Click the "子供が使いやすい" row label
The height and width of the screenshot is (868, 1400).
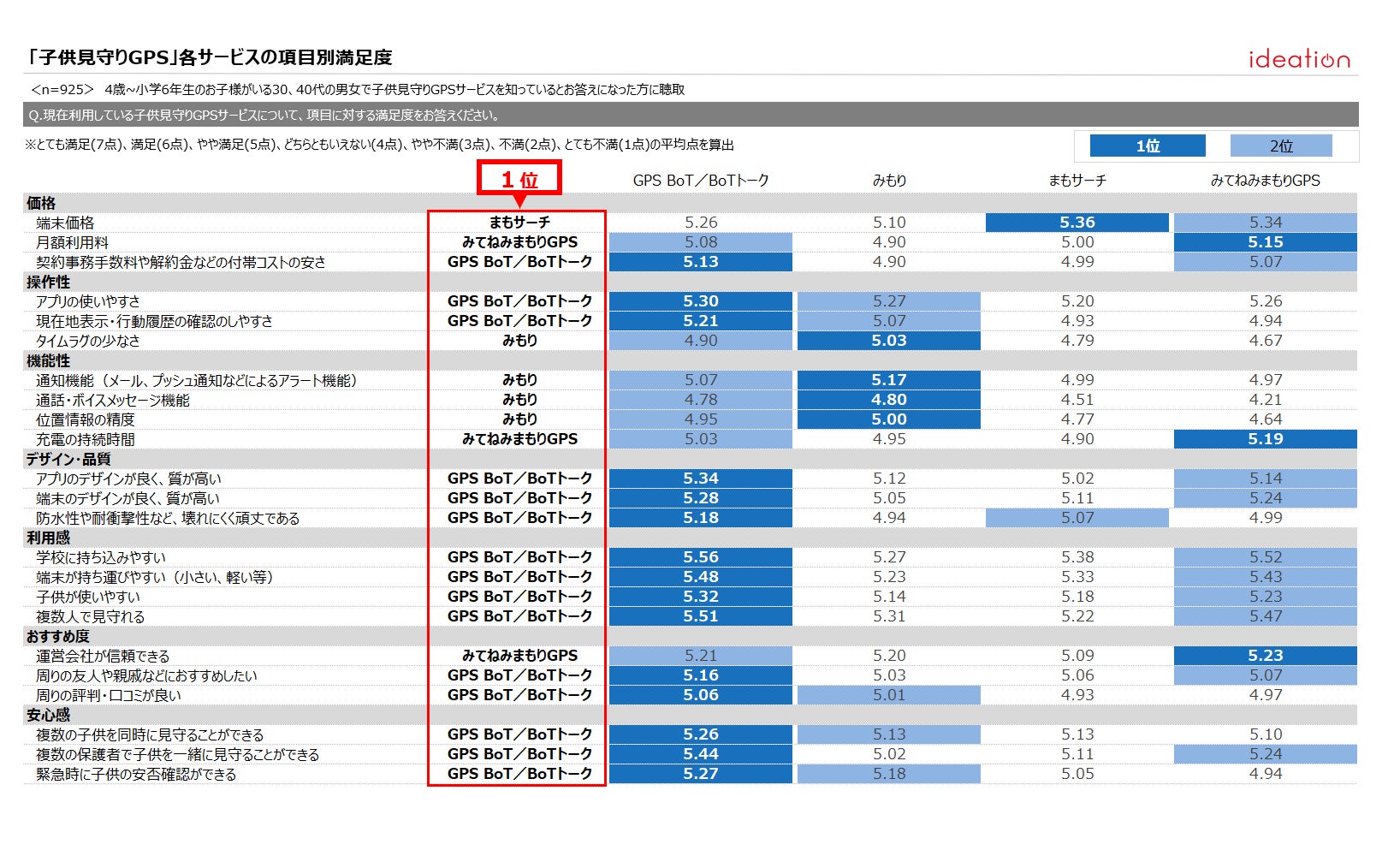(x=88, y=597)
